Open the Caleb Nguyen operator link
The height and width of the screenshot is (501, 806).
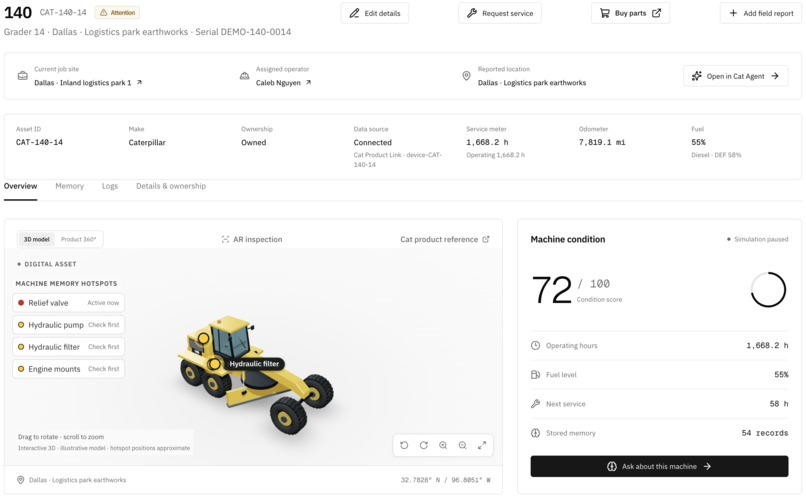[283, 83]
